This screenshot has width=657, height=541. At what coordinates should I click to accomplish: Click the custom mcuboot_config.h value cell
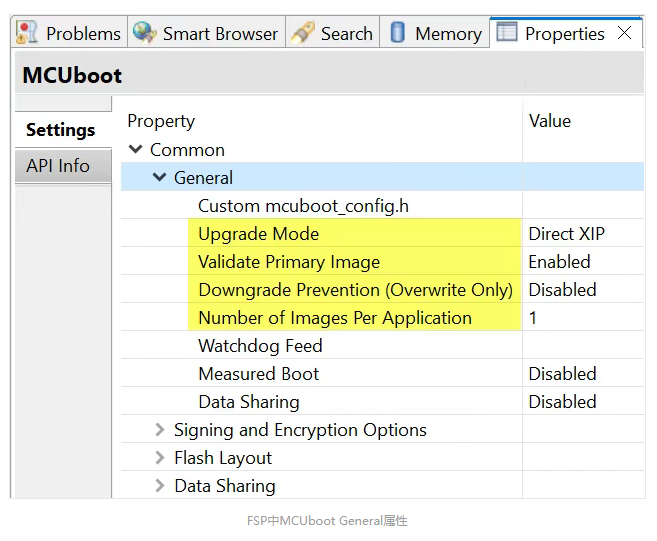click(x=583, y=206)
